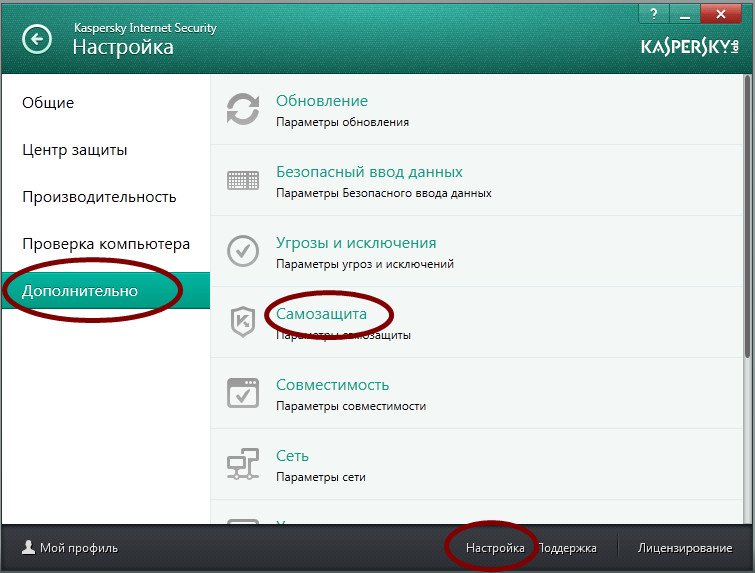Click the Параметры обновления description text
Viewport: 755px width, 573px height.
tap(342, 122)
